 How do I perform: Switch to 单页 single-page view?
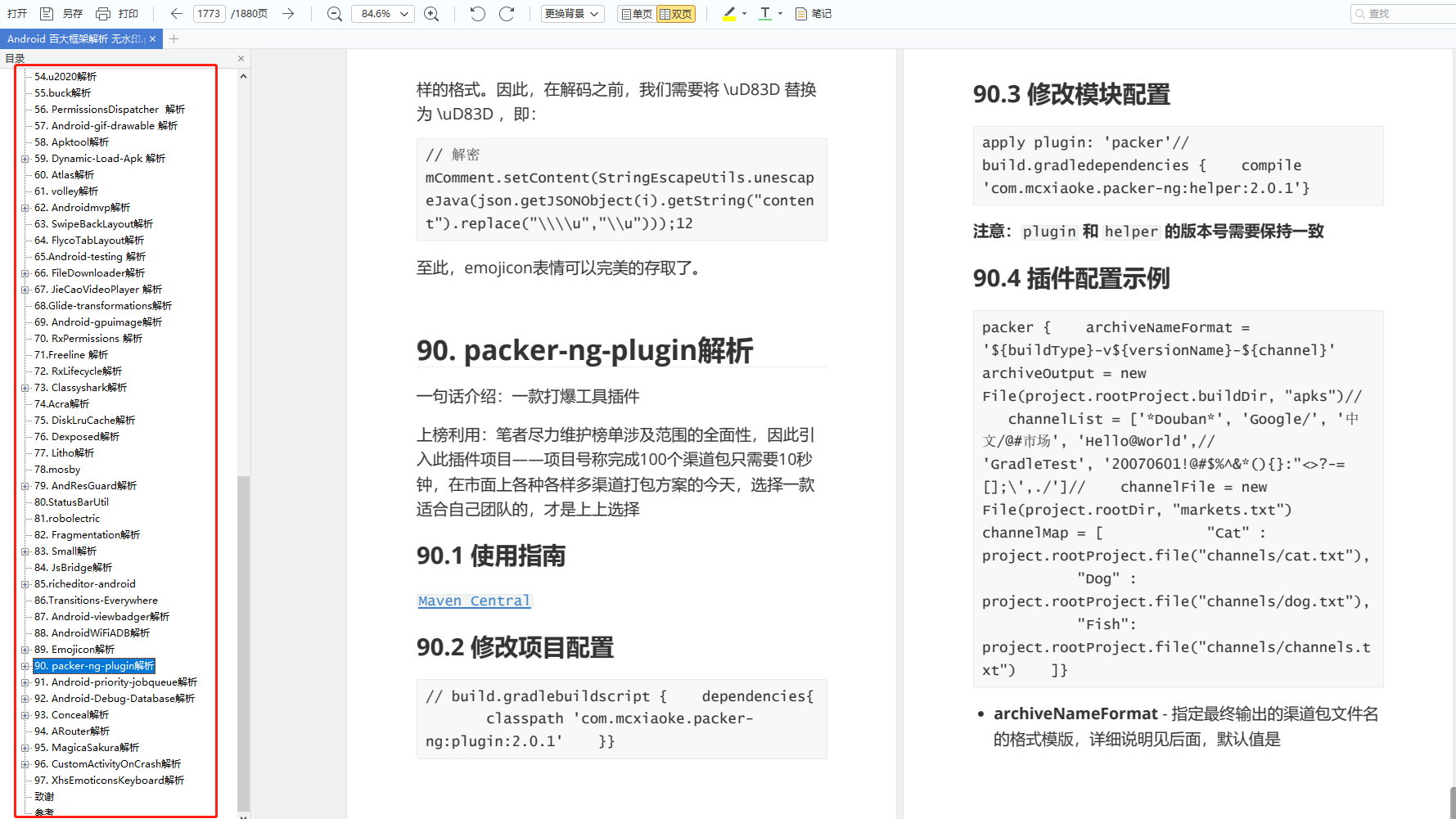637,14
